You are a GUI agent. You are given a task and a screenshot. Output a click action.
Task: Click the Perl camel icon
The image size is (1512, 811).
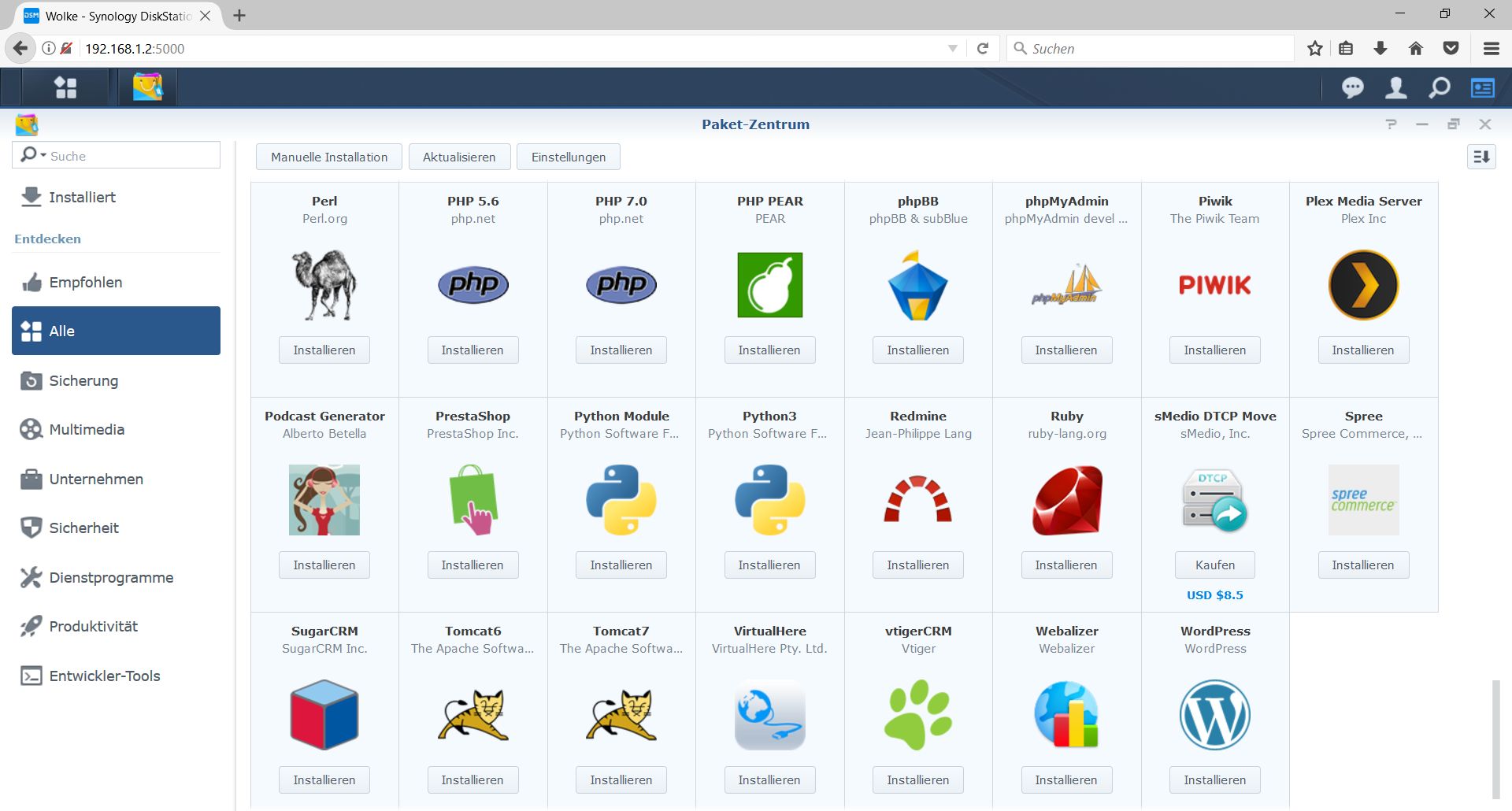[x=324, y=285]
